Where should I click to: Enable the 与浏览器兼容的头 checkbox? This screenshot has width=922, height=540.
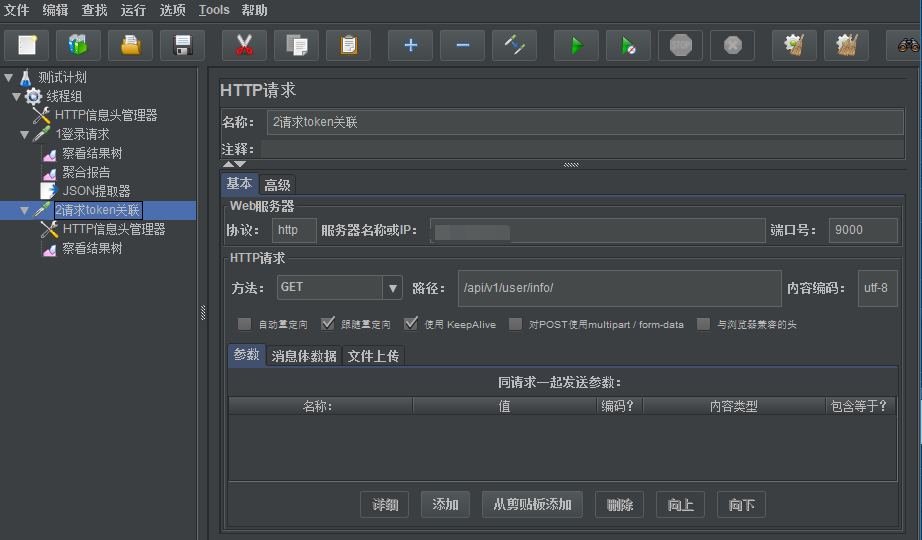point(703,324)
